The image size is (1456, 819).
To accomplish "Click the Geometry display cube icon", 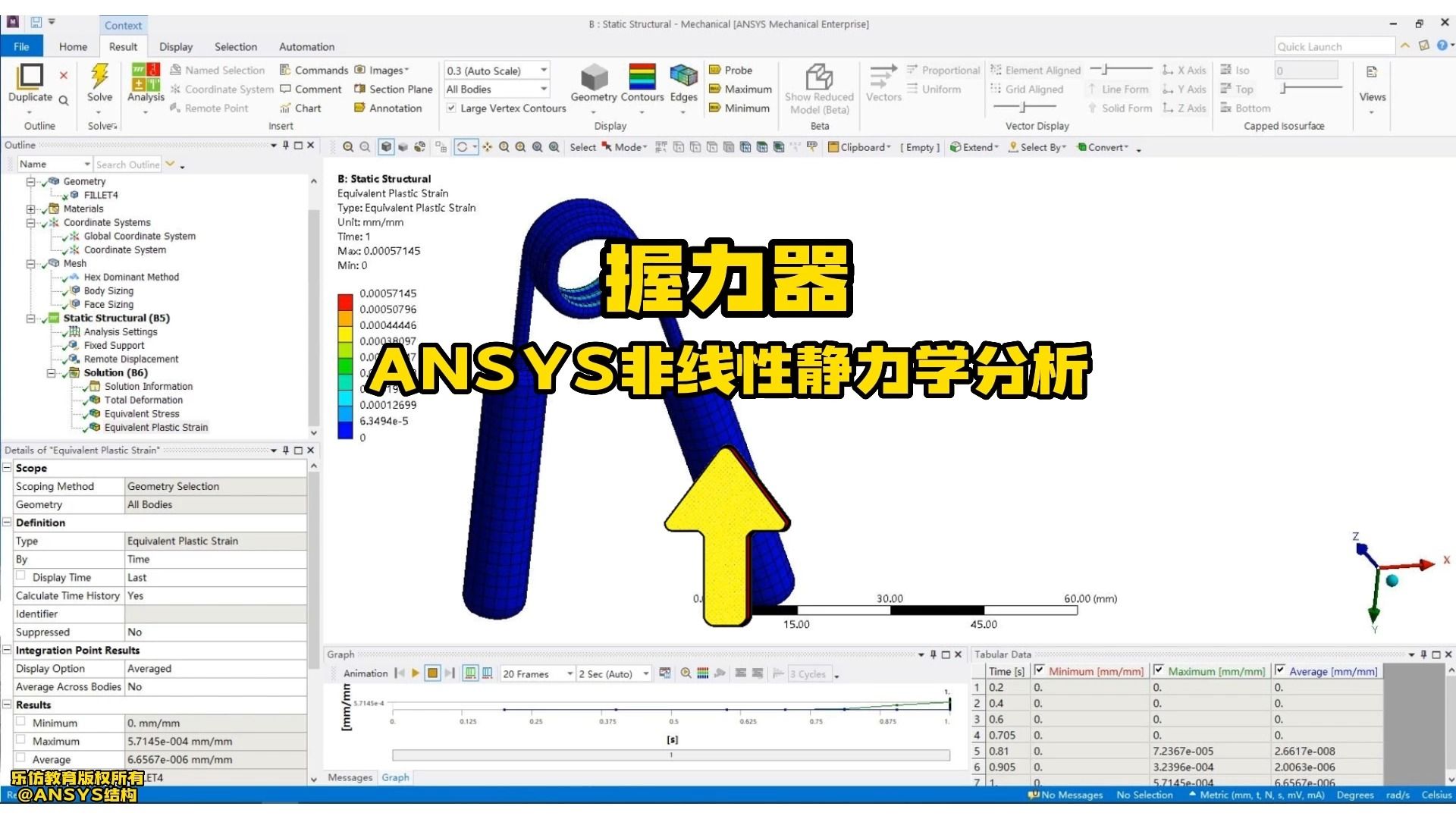I will tap(594, 77).
